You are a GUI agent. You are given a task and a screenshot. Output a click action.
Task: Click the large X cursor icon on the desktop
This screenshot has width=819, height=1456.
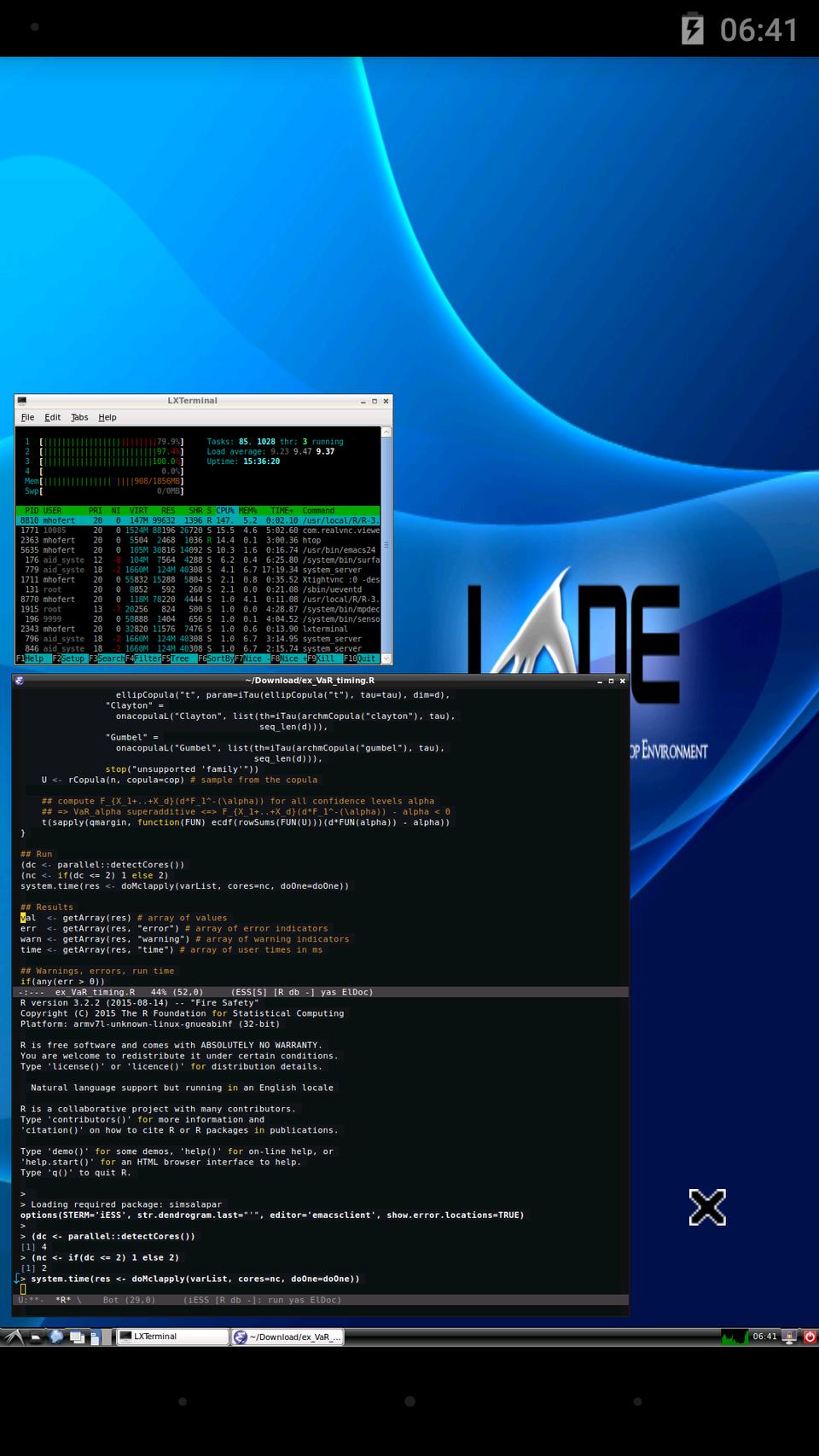click(707, 1207)
